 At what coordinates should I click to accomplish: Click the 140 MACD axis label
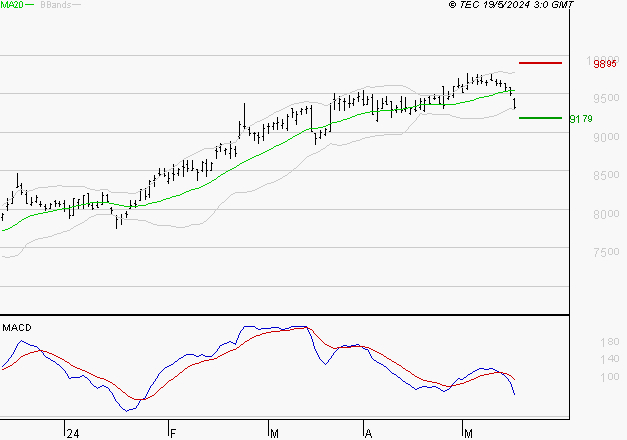[610, 359]
